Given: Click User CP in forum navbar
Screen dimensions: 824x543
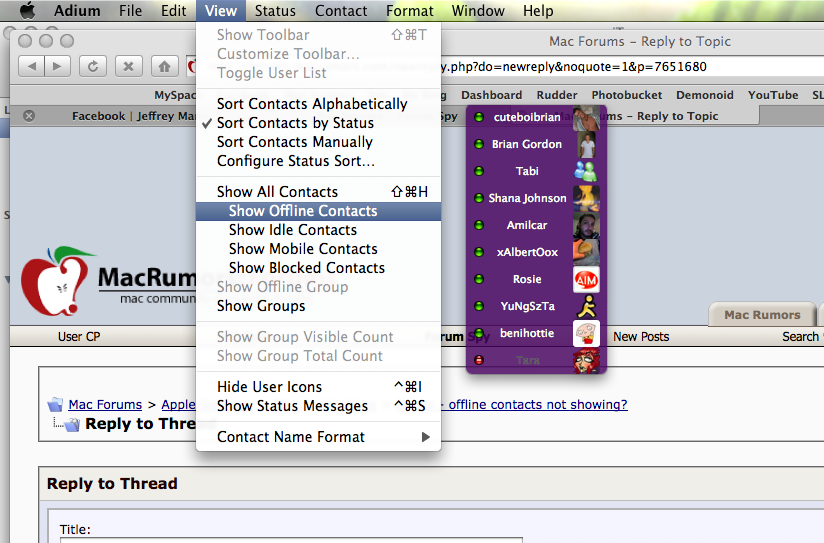Looking at the screenshot, I should click(x=79, y=336).
